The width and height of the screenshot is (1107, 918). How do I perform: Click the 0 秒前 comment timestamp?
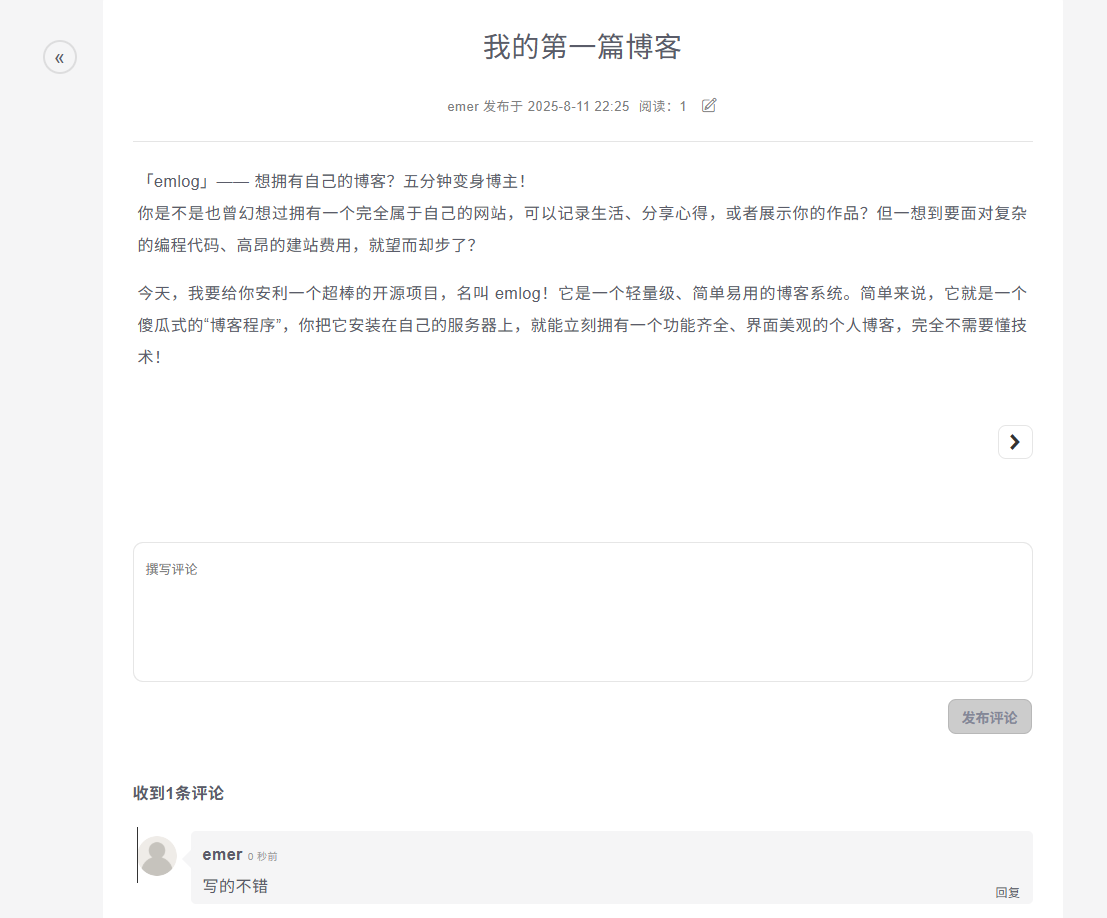click(x=263, y=857)
